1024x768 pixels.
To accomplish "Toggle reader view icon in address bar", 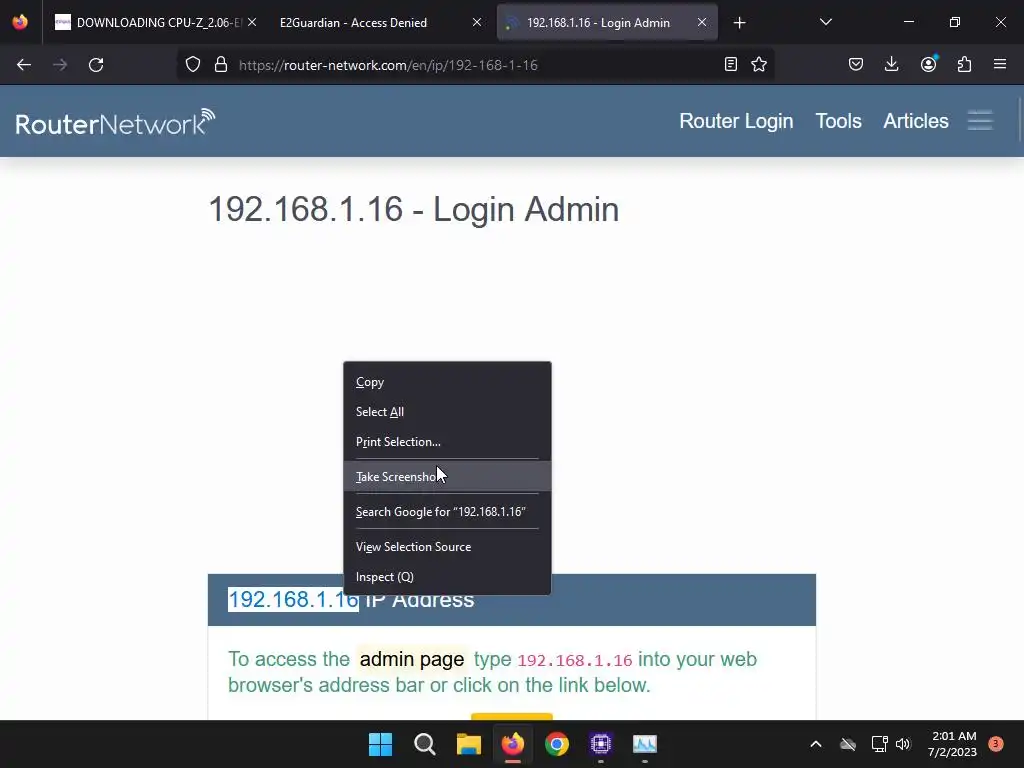I will click(731, 64).
